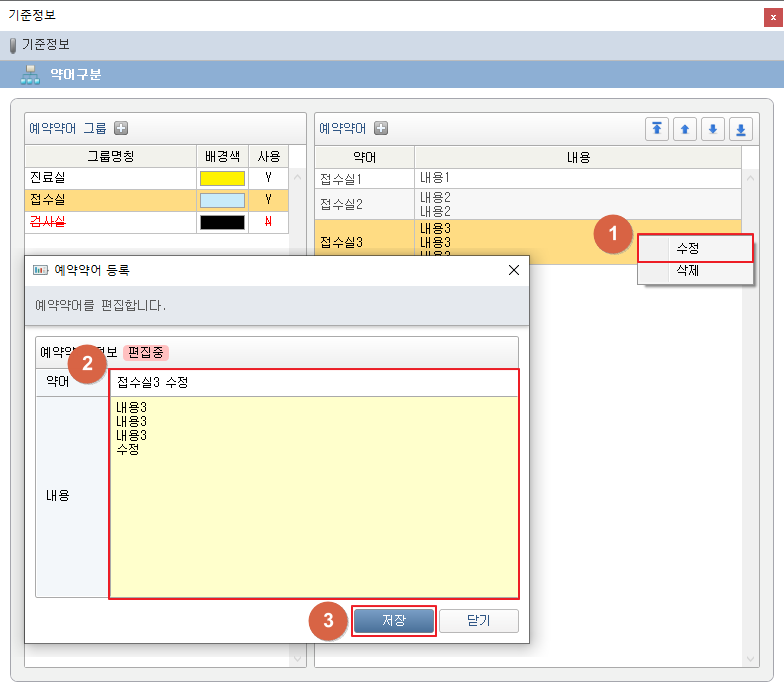Click the 약어구분 organization chart icon
Viewport: 784px width, 692px height.
(x=30, y=74)
